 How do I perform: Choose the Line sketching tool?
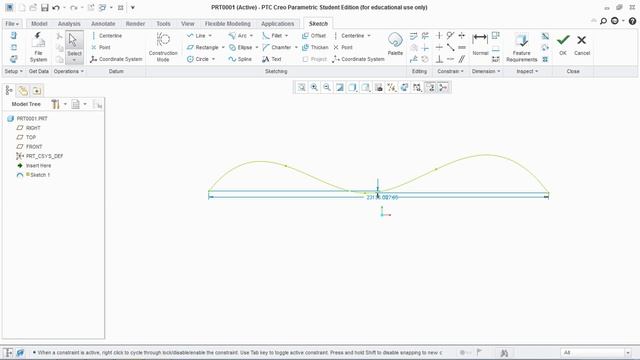196,36
